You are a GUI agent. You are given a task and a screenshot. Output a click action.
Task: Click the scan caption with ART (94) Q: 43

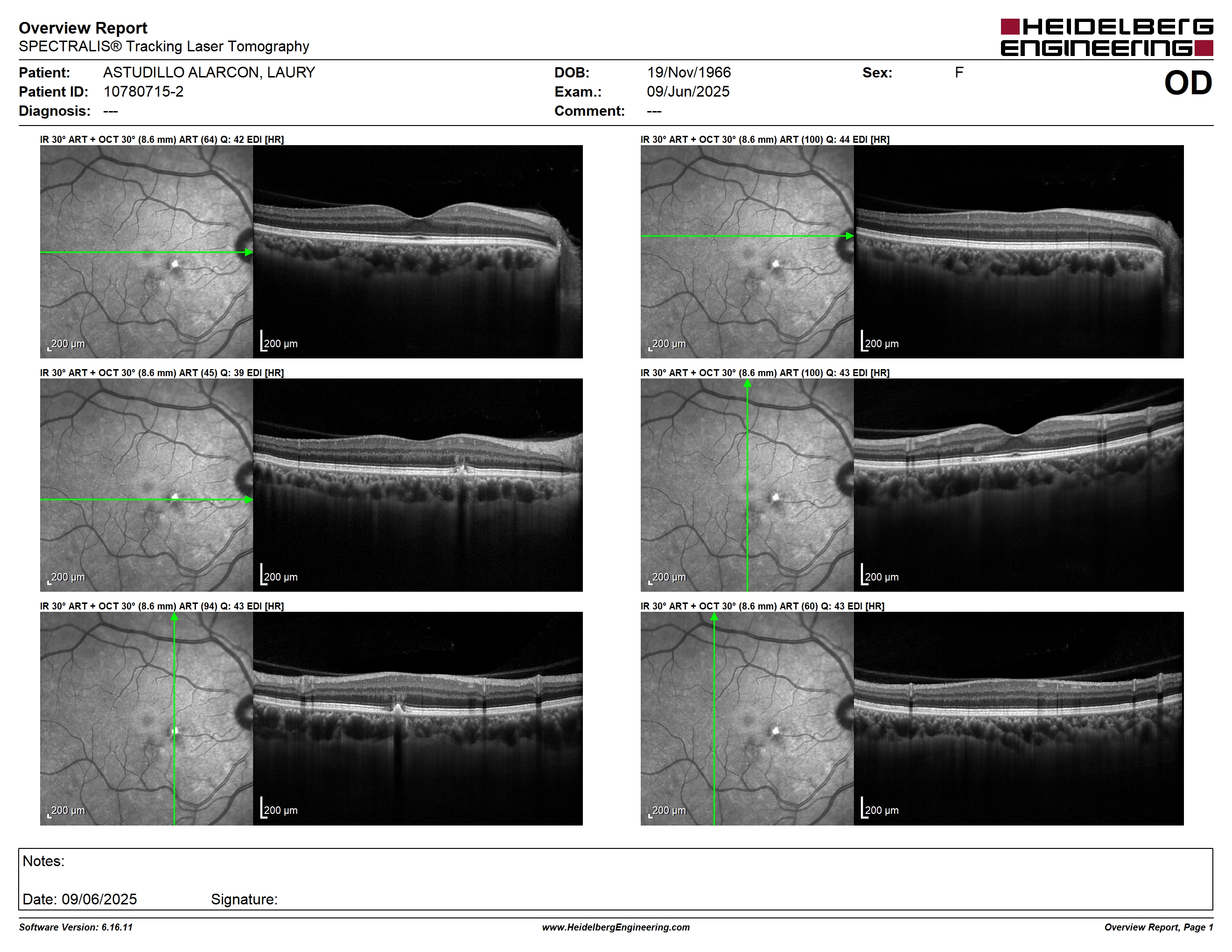162,606
